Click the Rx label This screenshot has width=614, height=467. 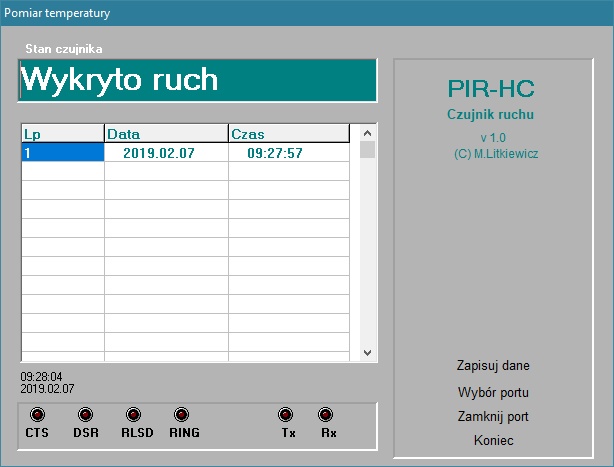click(x=329, y=433)
